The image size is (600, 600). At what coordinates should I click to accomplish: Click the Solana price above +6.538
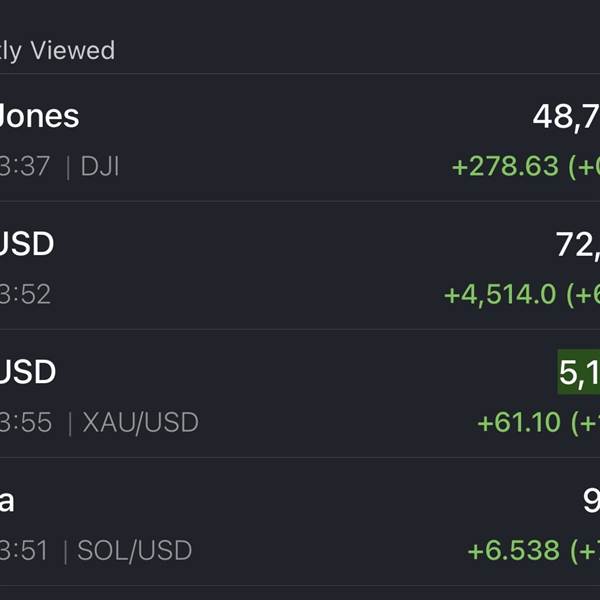591,500
